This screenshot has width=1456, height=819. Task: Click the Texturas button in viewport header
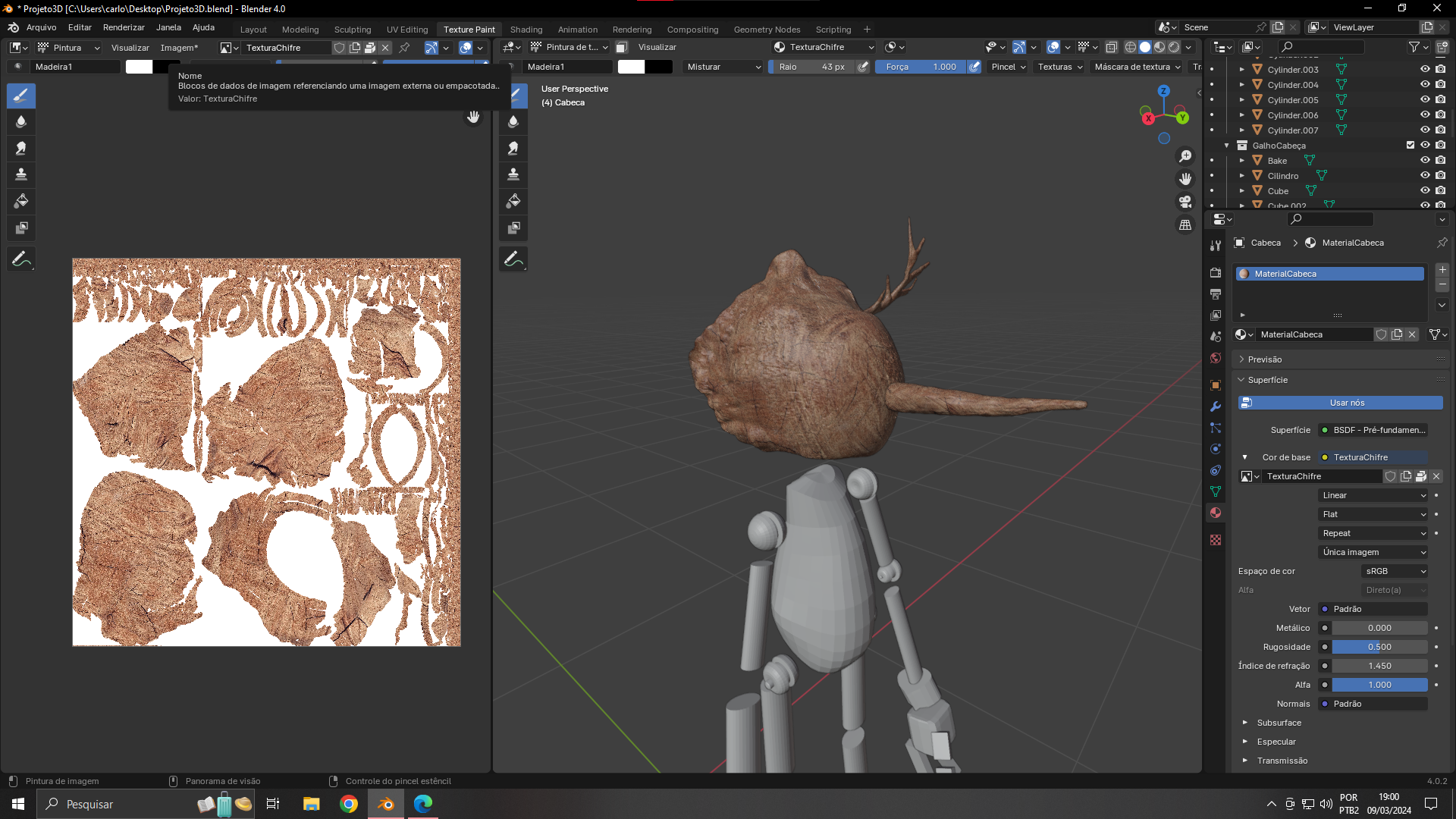(1059, 67)
